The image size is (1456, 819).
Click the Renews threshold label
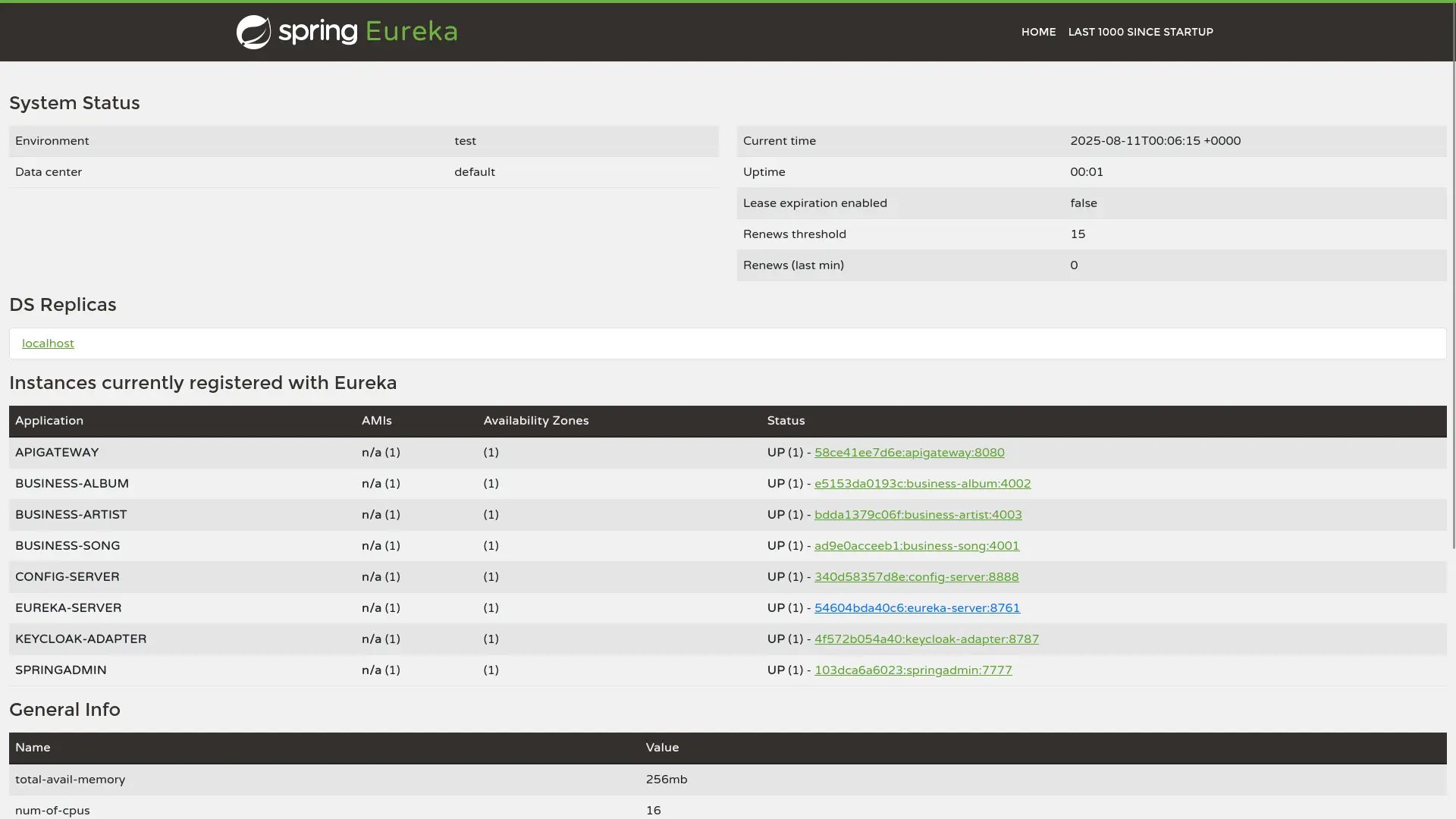[795, 234]
